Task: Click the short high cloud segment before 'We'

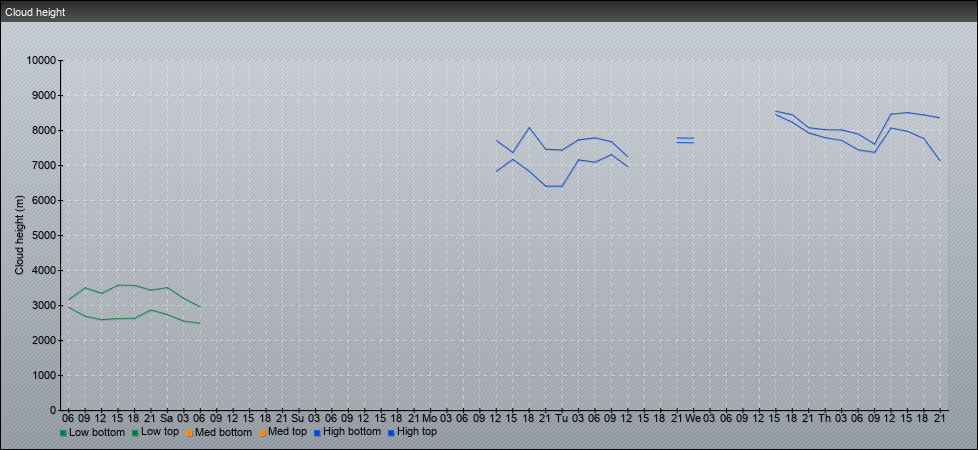Action: (685, 140)
